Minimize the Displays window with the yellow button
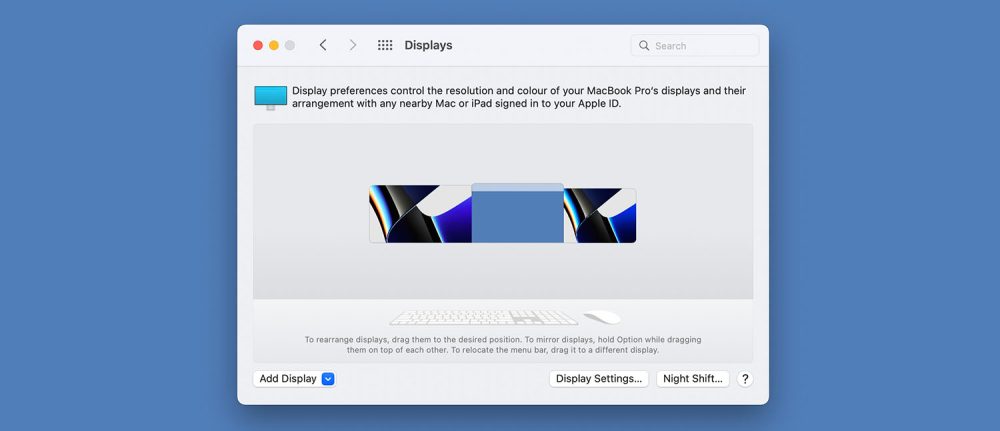Image resolution: width=1000 pixels, height=431 pixels. 274,45
